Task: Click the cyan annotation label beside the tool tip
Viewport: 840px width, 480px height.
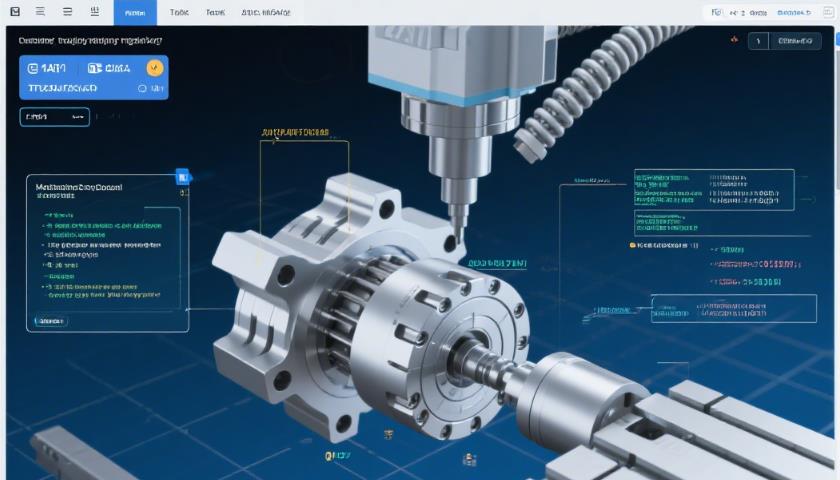Action: click(497, 263)
